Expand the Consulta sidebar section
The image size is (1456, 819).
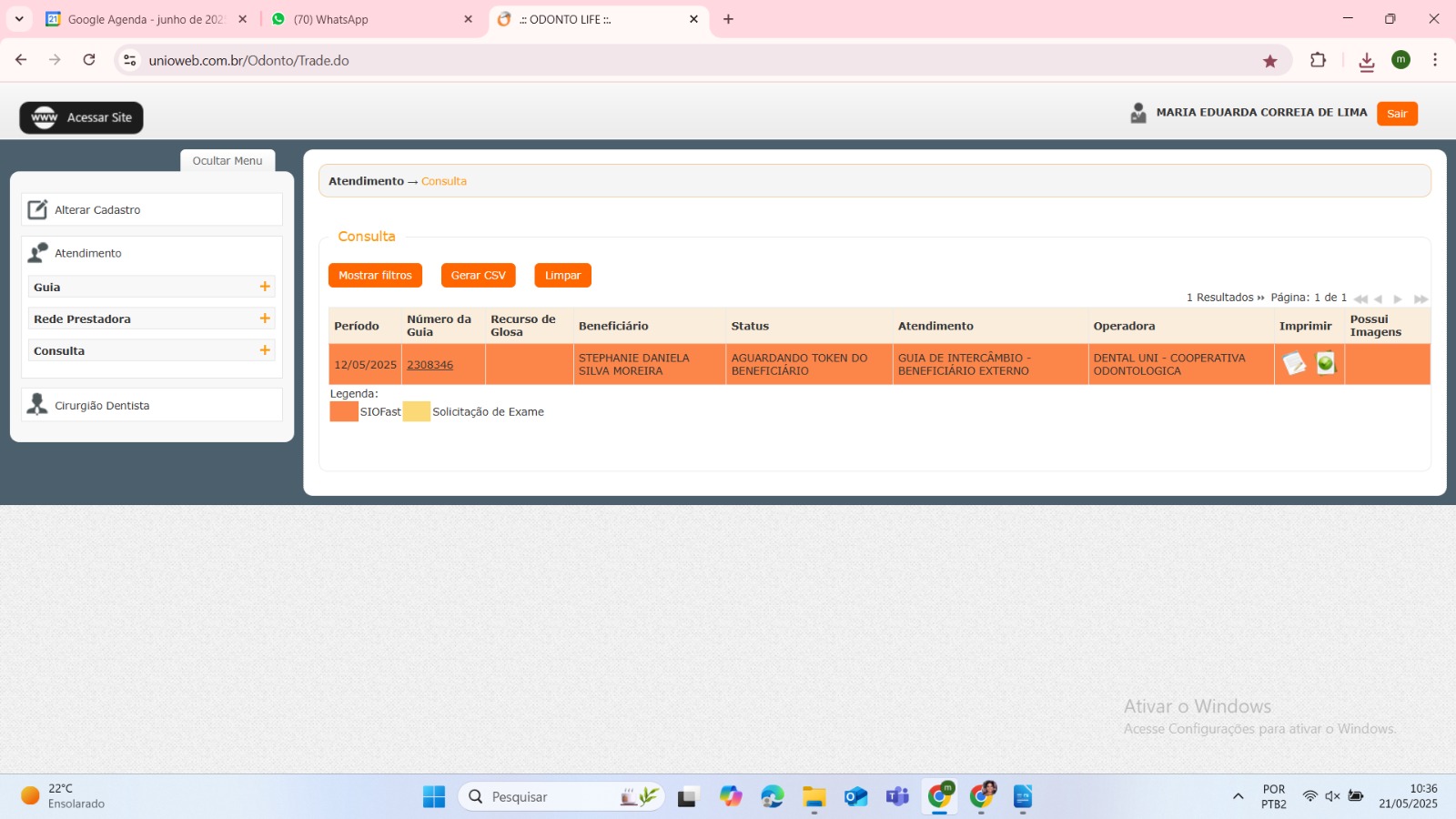tap(265, 350)
